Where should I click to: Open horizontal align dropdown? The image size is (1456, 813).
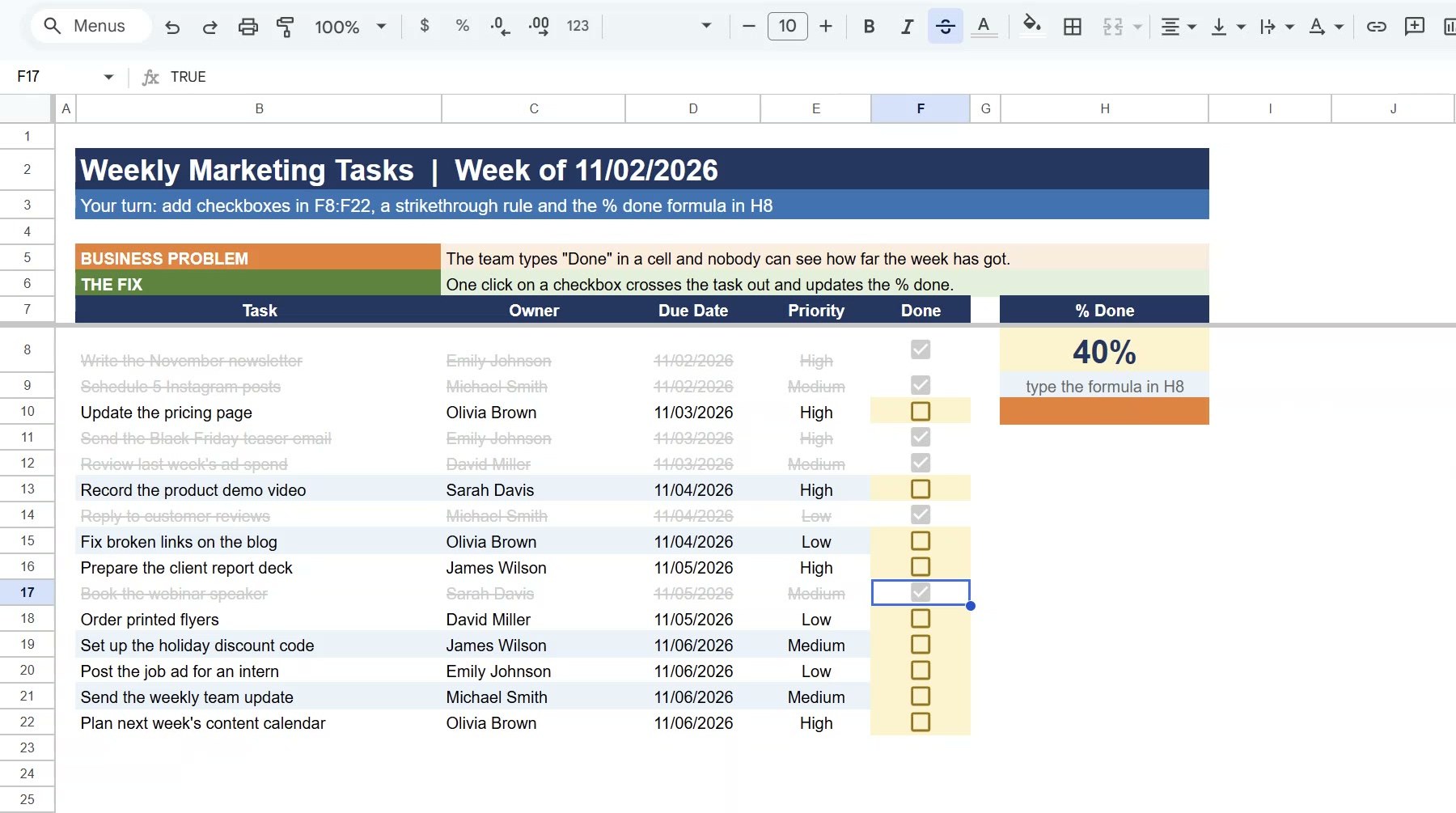click(1178, 27)
